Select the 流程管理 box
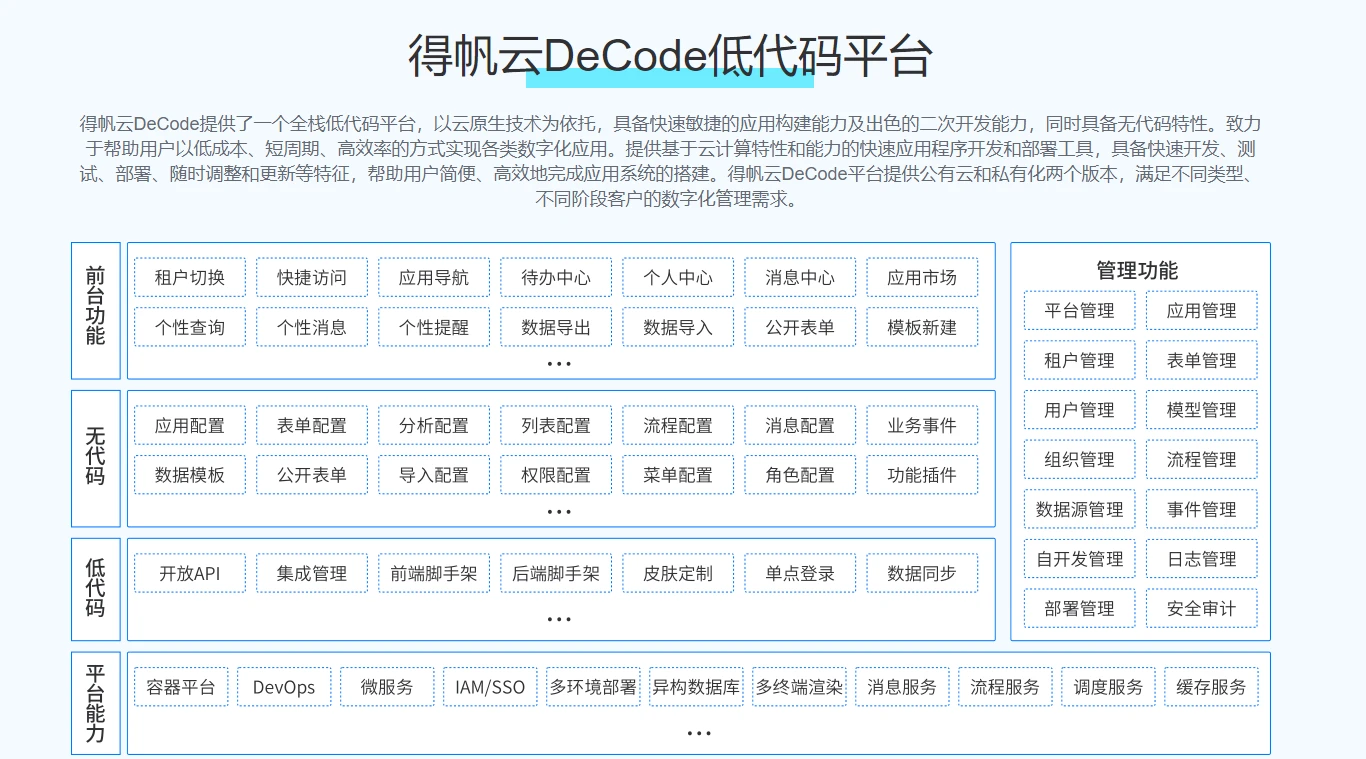Viewport: 1366px width, 759px height. point(1202,459)
